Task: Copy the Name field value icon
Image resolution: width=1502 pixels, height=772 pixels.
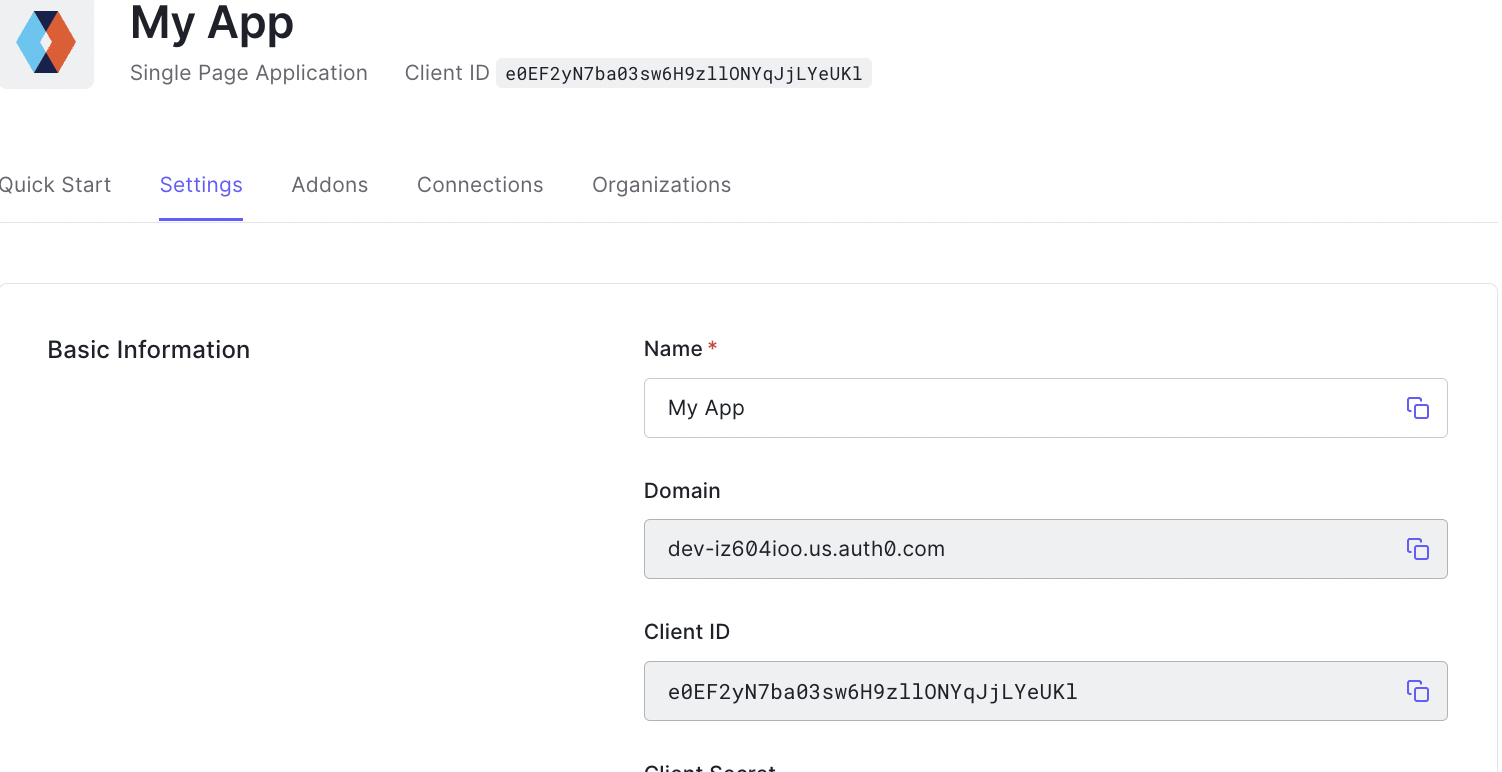Action: (1417, 408)
